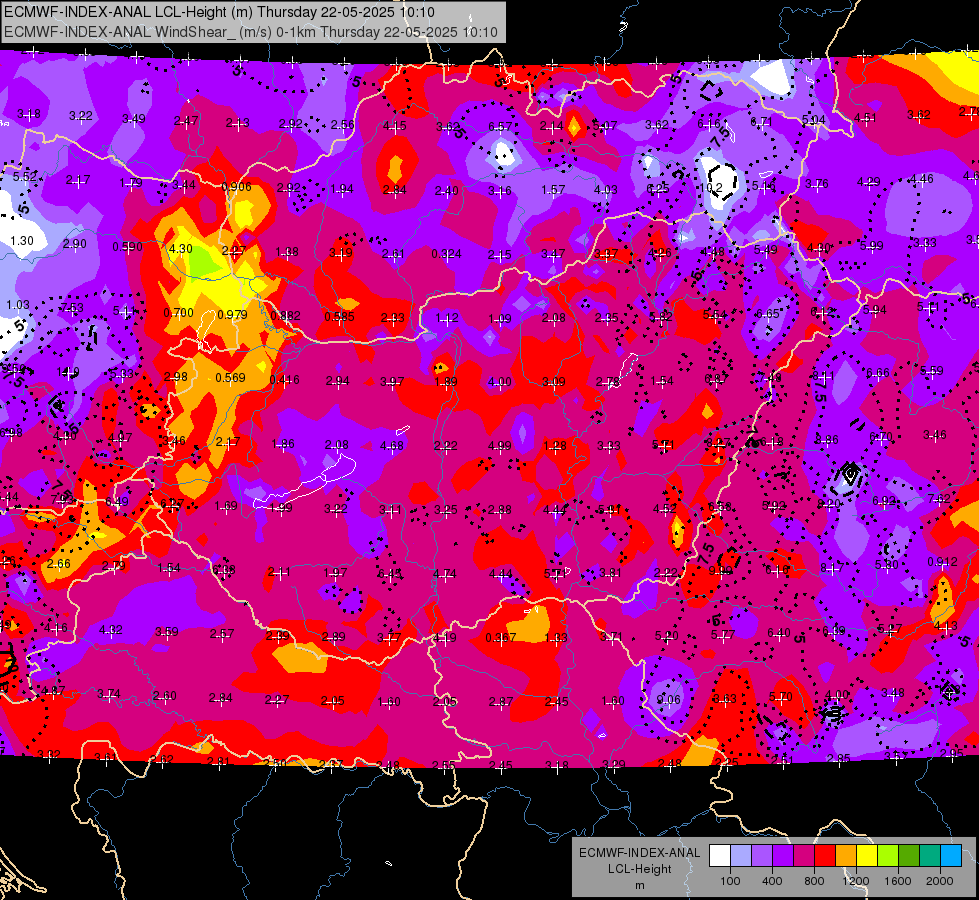Screen dimensions: 979x900
Task: Click the red legend color swatch
Action: pos(825,856)
